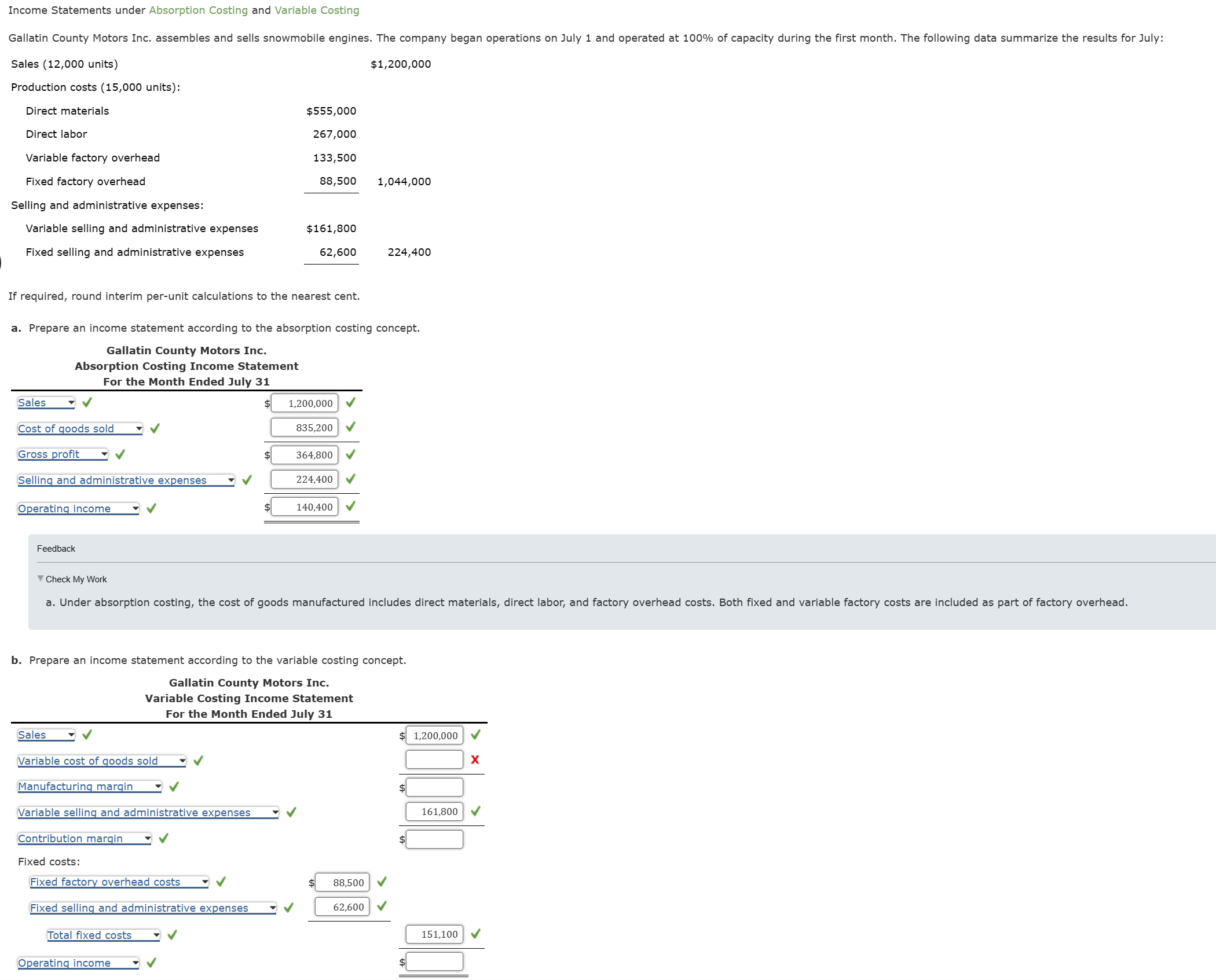
Task: Click the checkmark following the Gross profit dropdown
Action: (120, 454)
